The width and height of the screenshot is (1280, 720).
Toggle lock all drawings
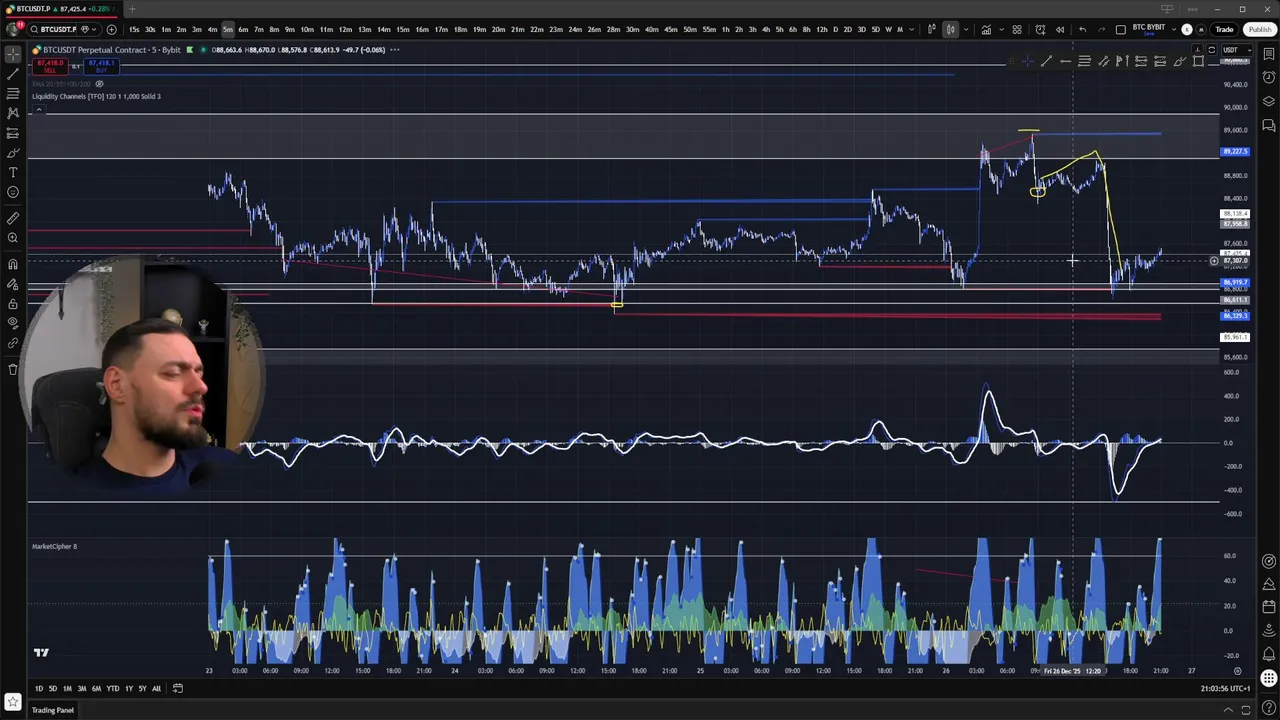click(13, 304)
